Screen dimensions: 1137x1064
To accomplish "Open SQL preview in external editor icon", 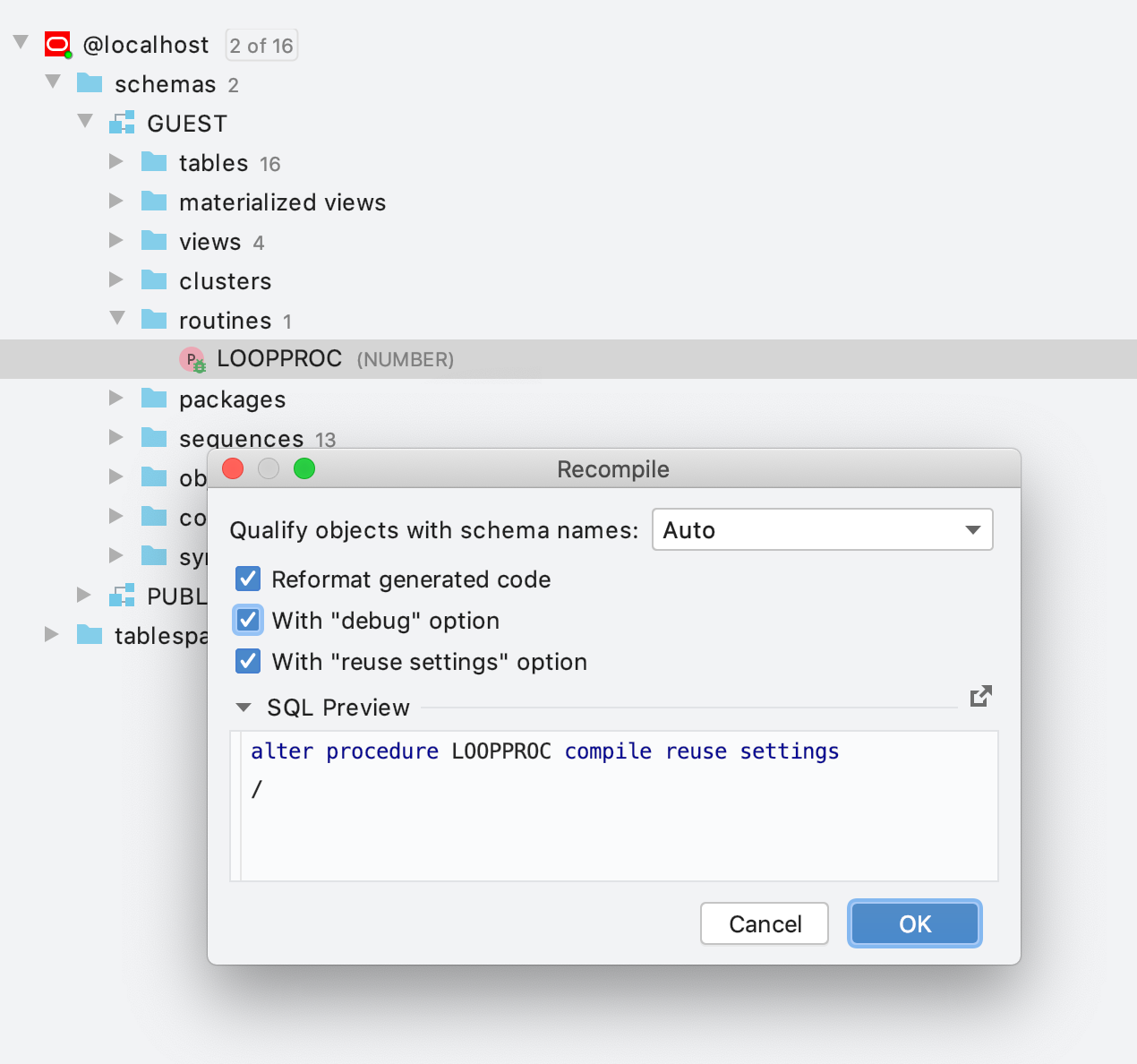I will (981, 696).
